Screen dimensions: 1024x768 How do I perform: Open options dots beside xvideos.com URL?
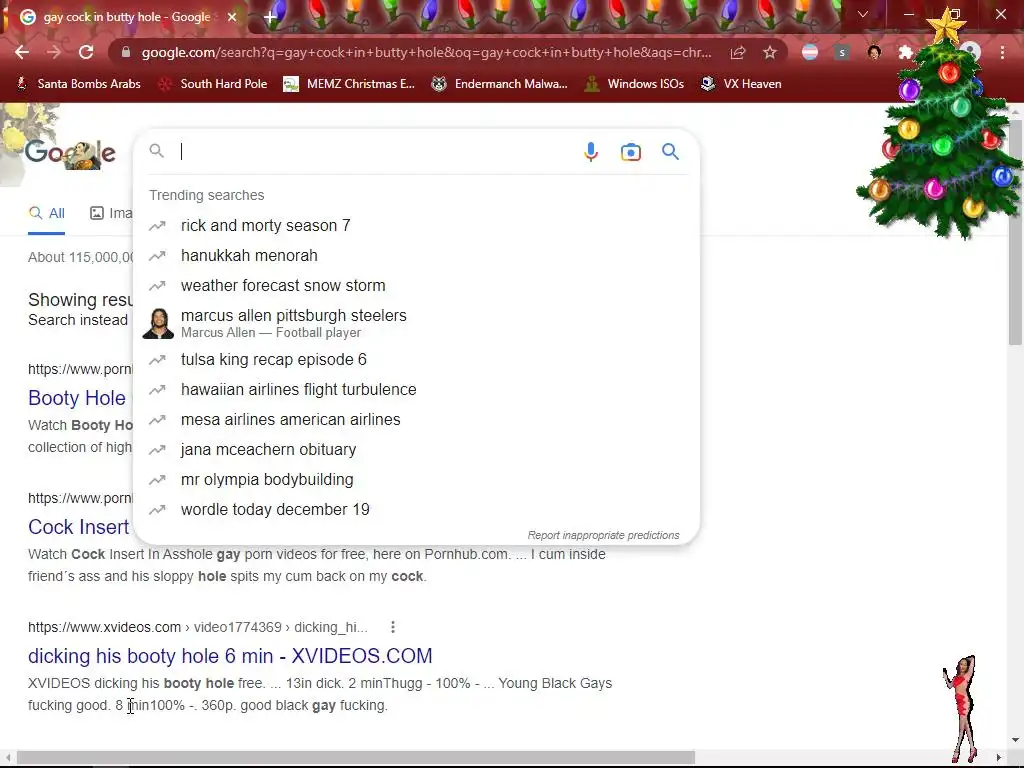click(x=392, y=627)
